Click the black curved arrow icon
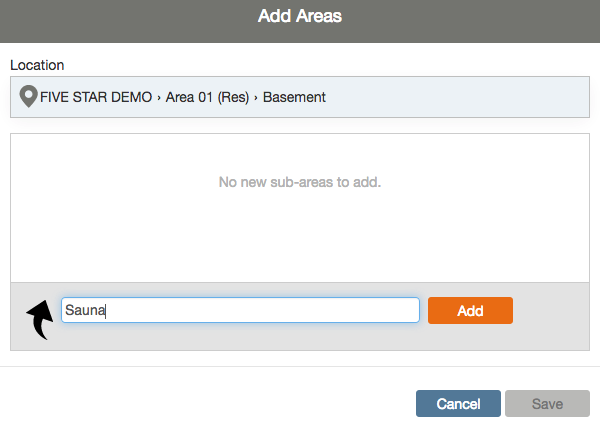 click(x=40, y=320)
